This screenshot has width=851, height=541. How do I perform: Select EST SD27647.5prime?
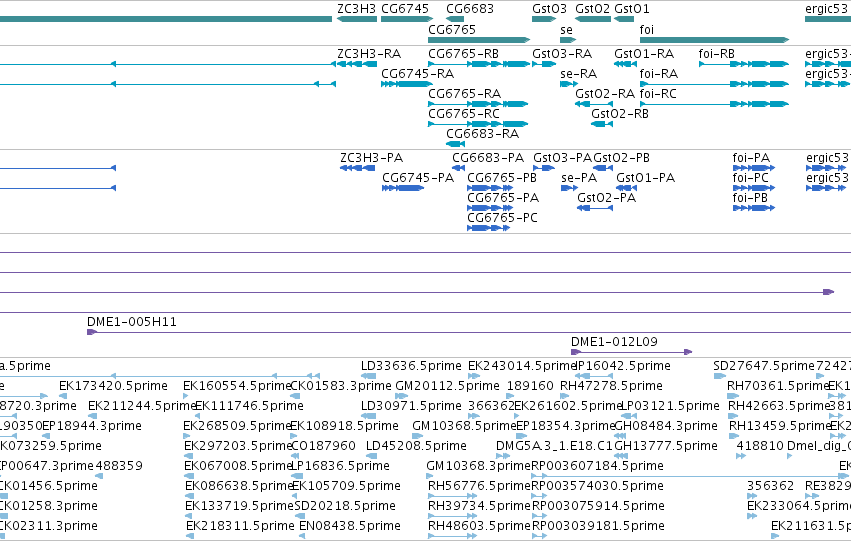(x=764, y=366)
